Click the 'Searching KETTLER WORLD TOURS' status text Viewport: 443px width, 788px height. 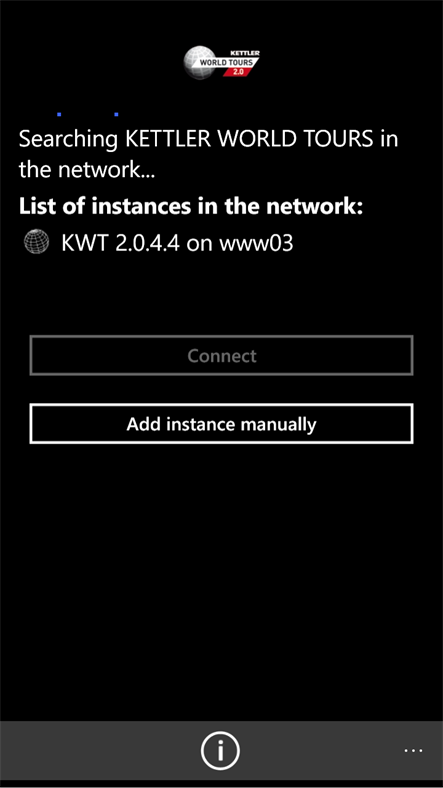point(198,139)
